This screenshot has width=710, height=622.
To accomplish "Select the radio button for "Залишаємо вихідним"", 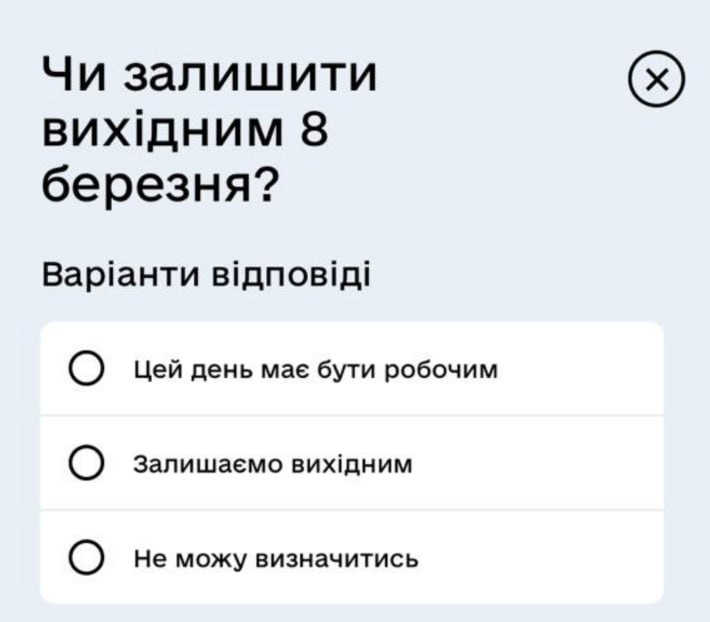I will [88, 464].
